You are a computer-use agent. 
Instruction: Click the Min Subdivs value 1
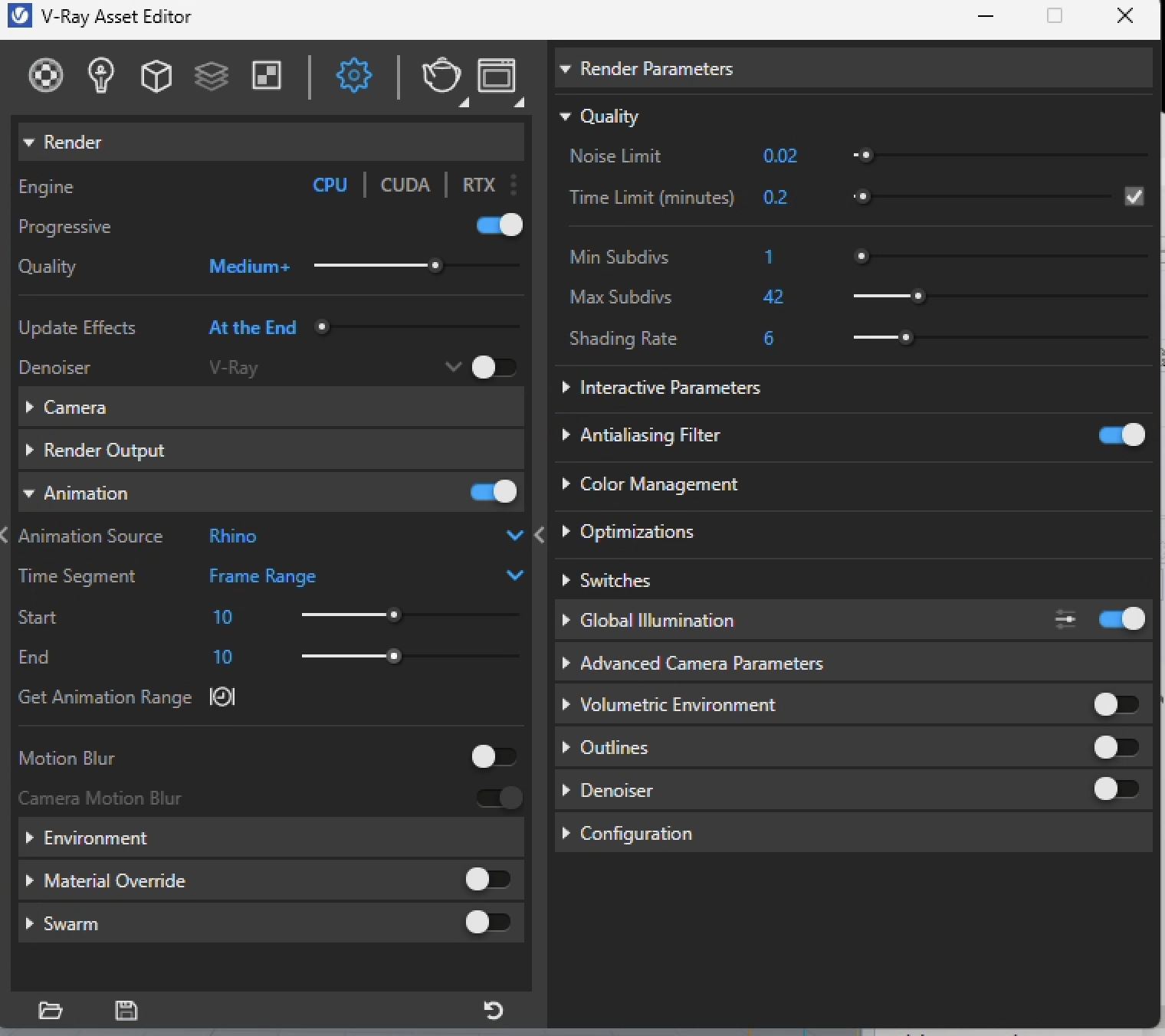pos(768,257)
